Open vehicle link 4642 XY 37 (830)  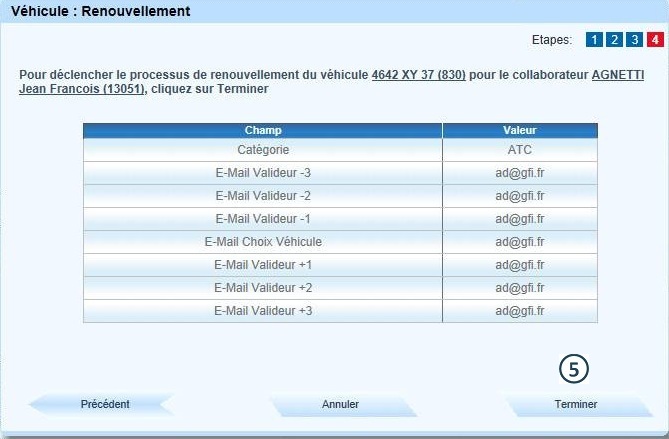(418, 75)
